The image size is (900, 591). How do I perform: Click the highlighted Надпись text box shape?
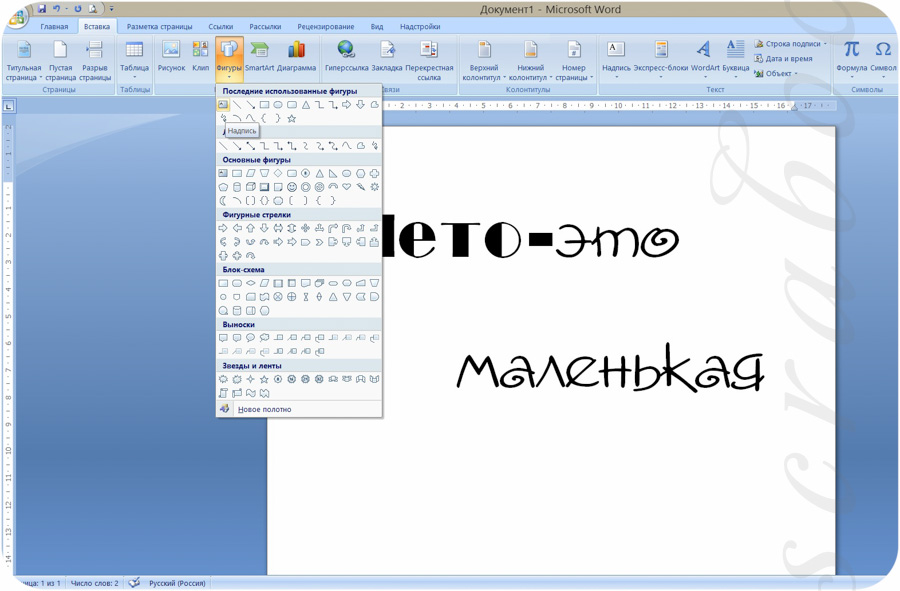click(x=223, y=104)
